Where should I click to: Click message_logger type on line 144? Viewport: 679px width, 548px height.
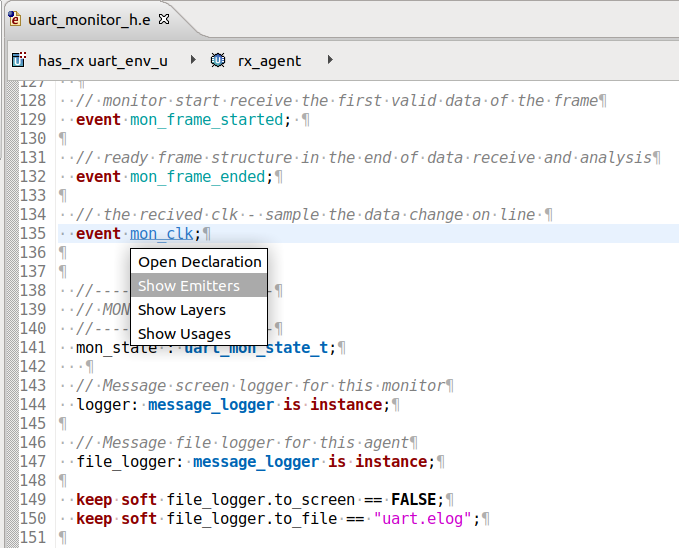[x=211, y=405]
